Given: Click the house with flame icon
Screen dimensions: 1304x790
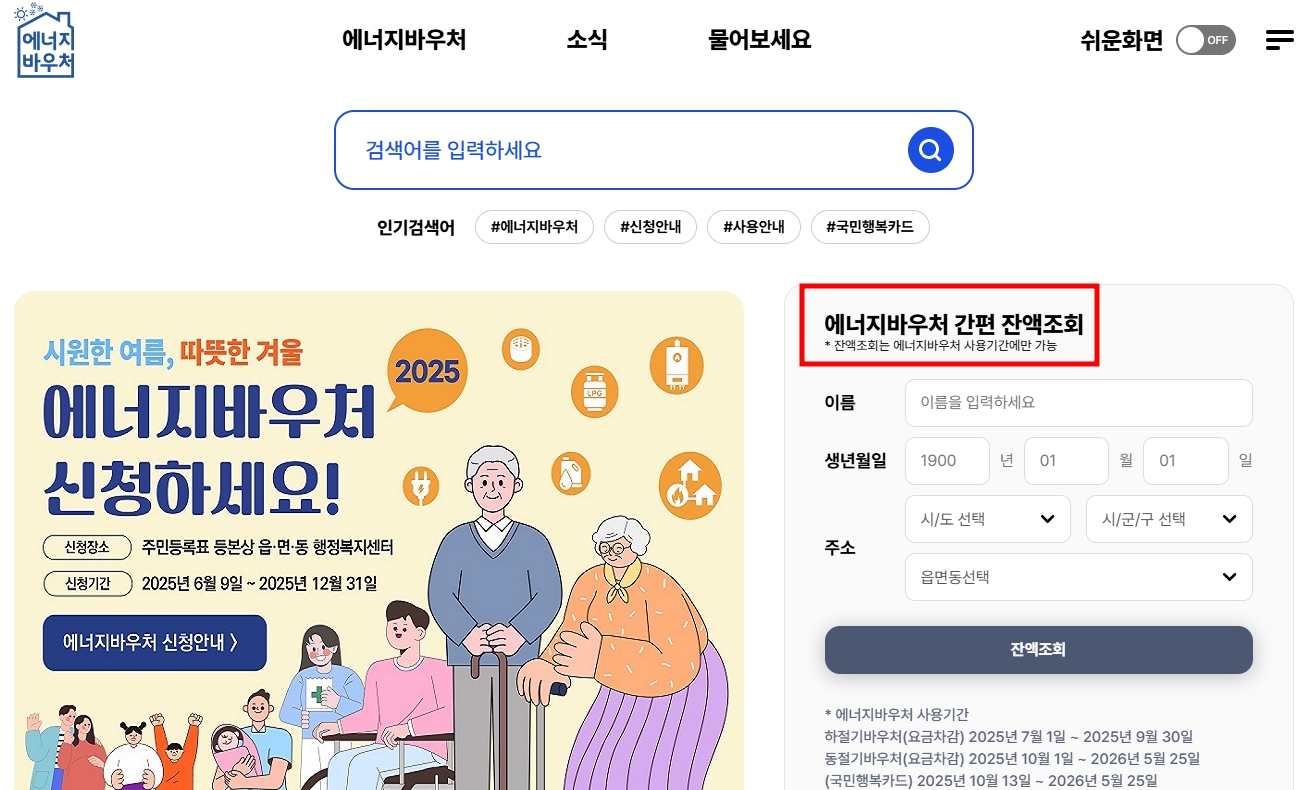Looking at the screenshot, I should coord(690,486).
